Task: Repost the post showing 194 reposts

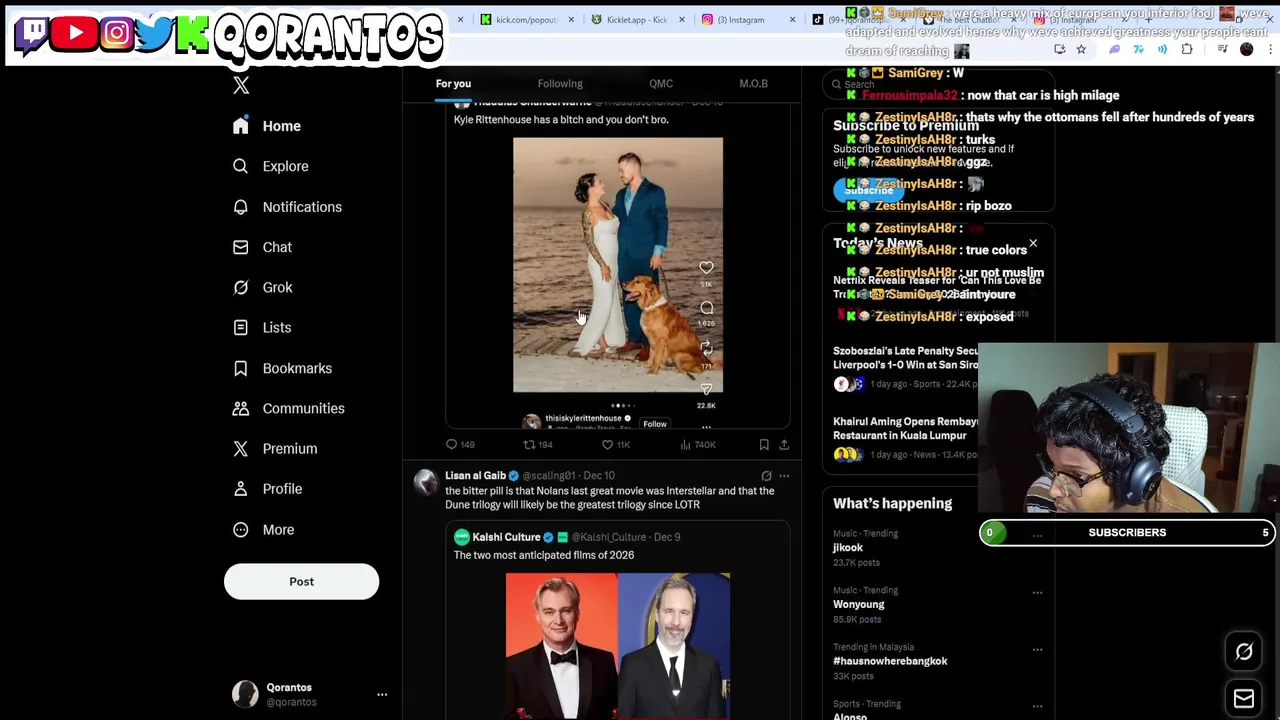Action: (529, 444)
